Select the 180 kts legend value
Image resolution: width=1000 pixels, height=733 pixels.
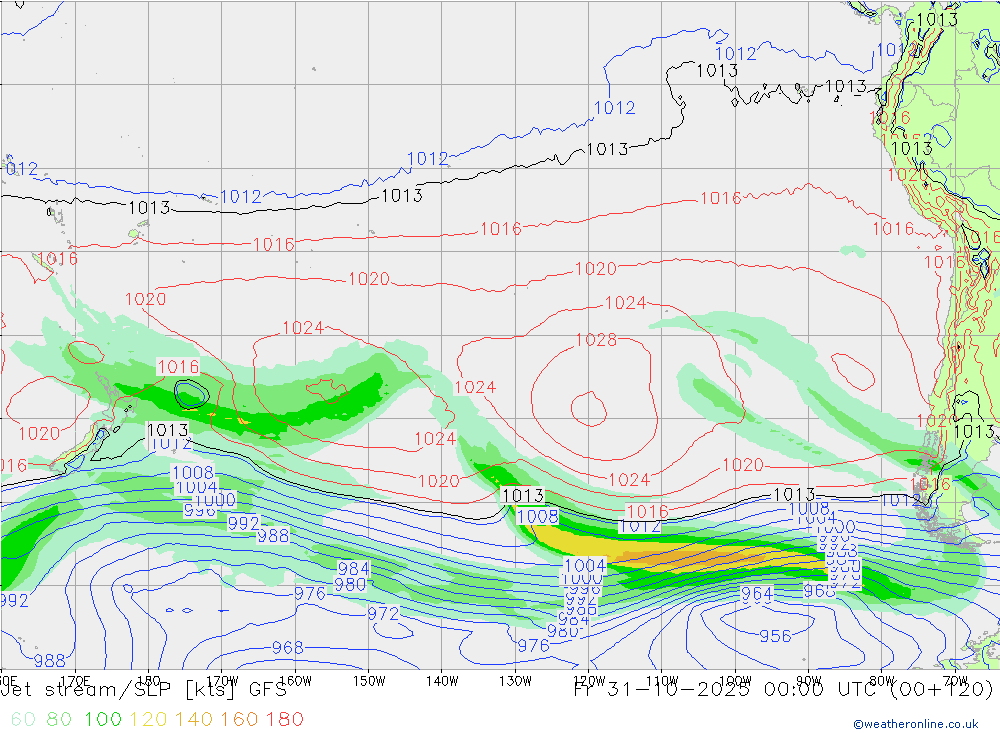click(284, 719)
